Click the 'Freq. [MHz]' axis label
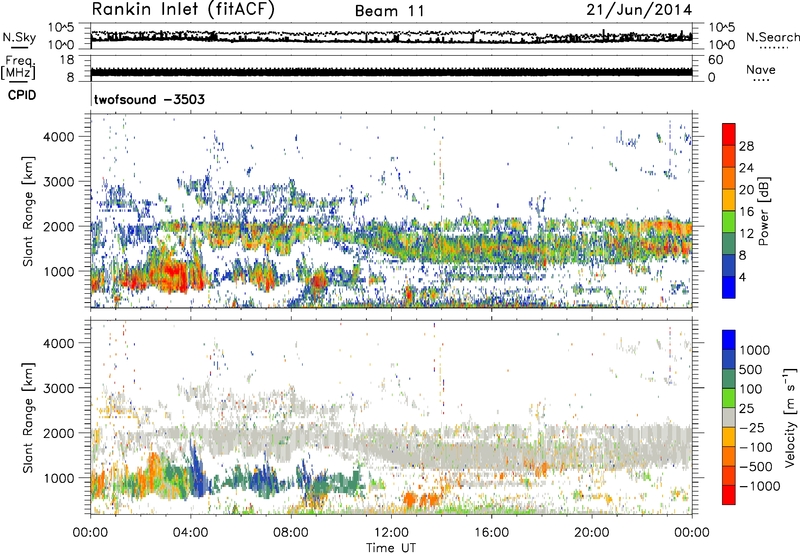This screenshot has height=554, width=800. tap(19, 67)
